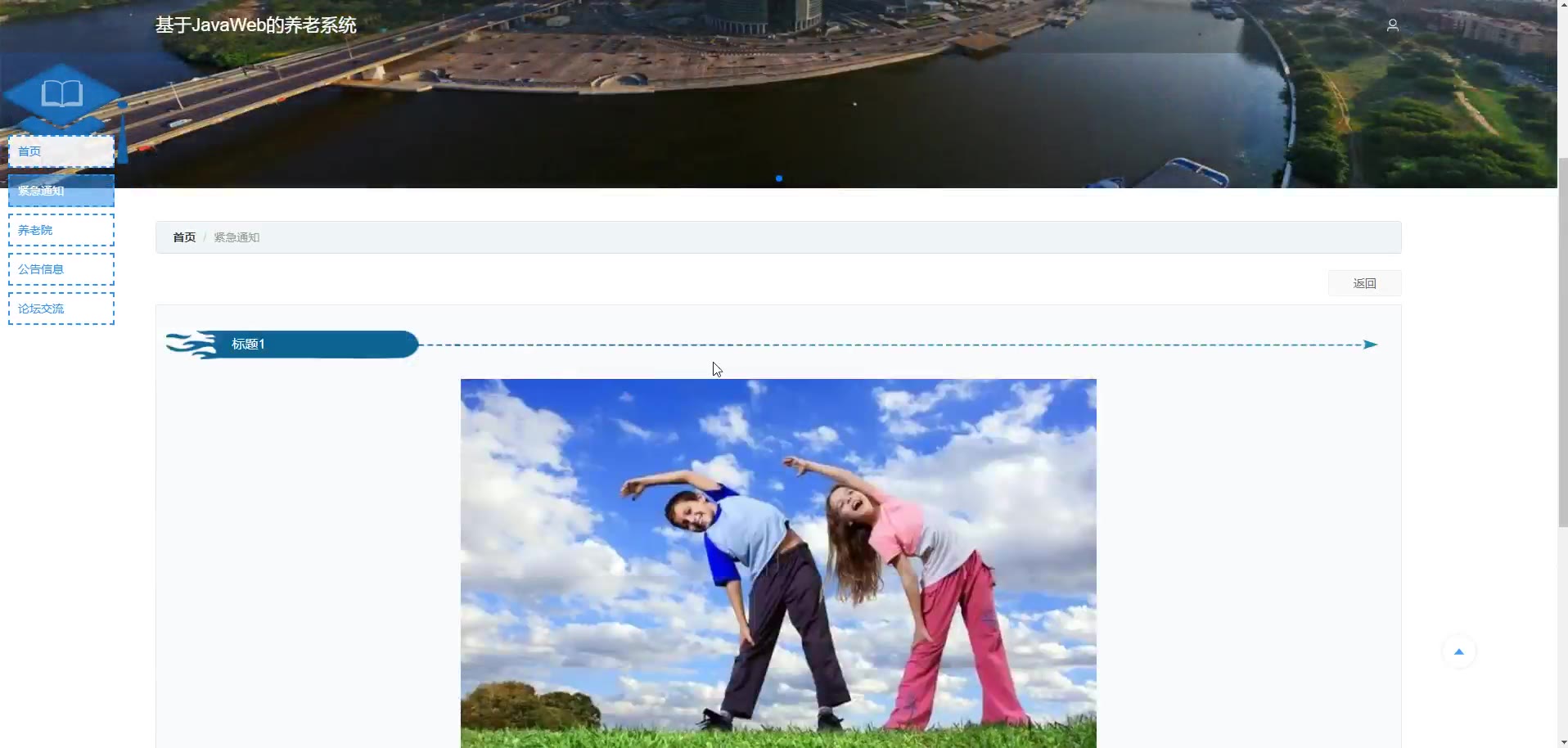The image size is (1568, 748).
Task: Click the open book logo icon
Action: click(62, 93)
